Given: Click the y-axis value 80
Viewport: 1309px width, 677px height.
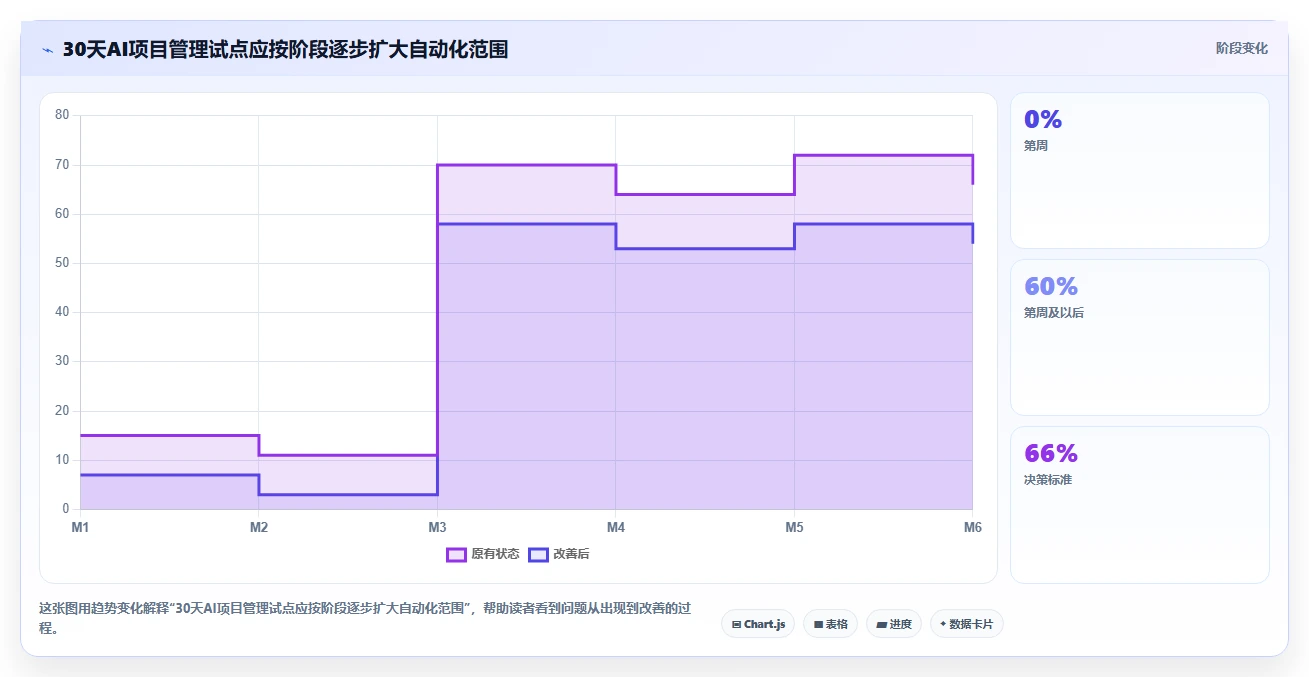Looking at the screenshot, I should 62,115.
